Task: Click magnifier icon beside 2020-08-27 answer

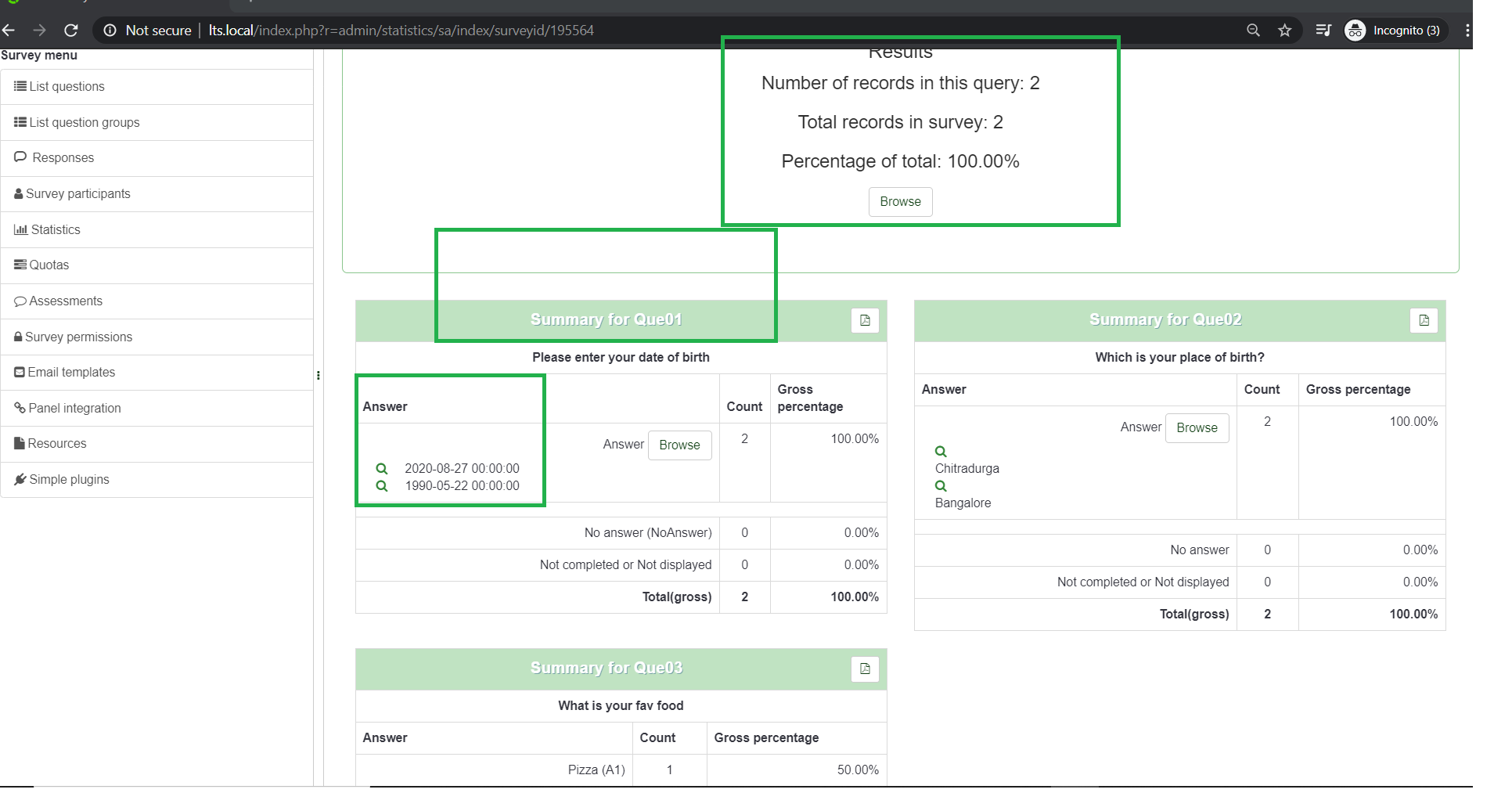Action: pos(382,468)
